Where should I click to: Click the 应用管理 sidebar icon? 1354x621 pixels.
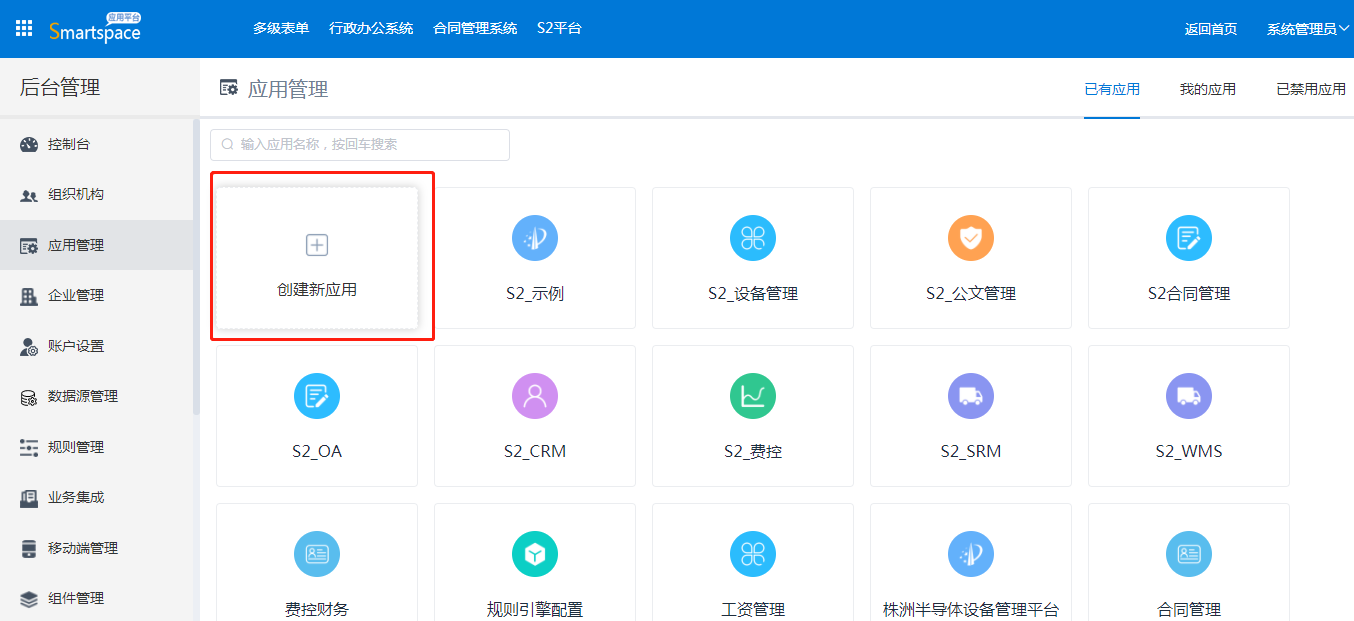29,245
